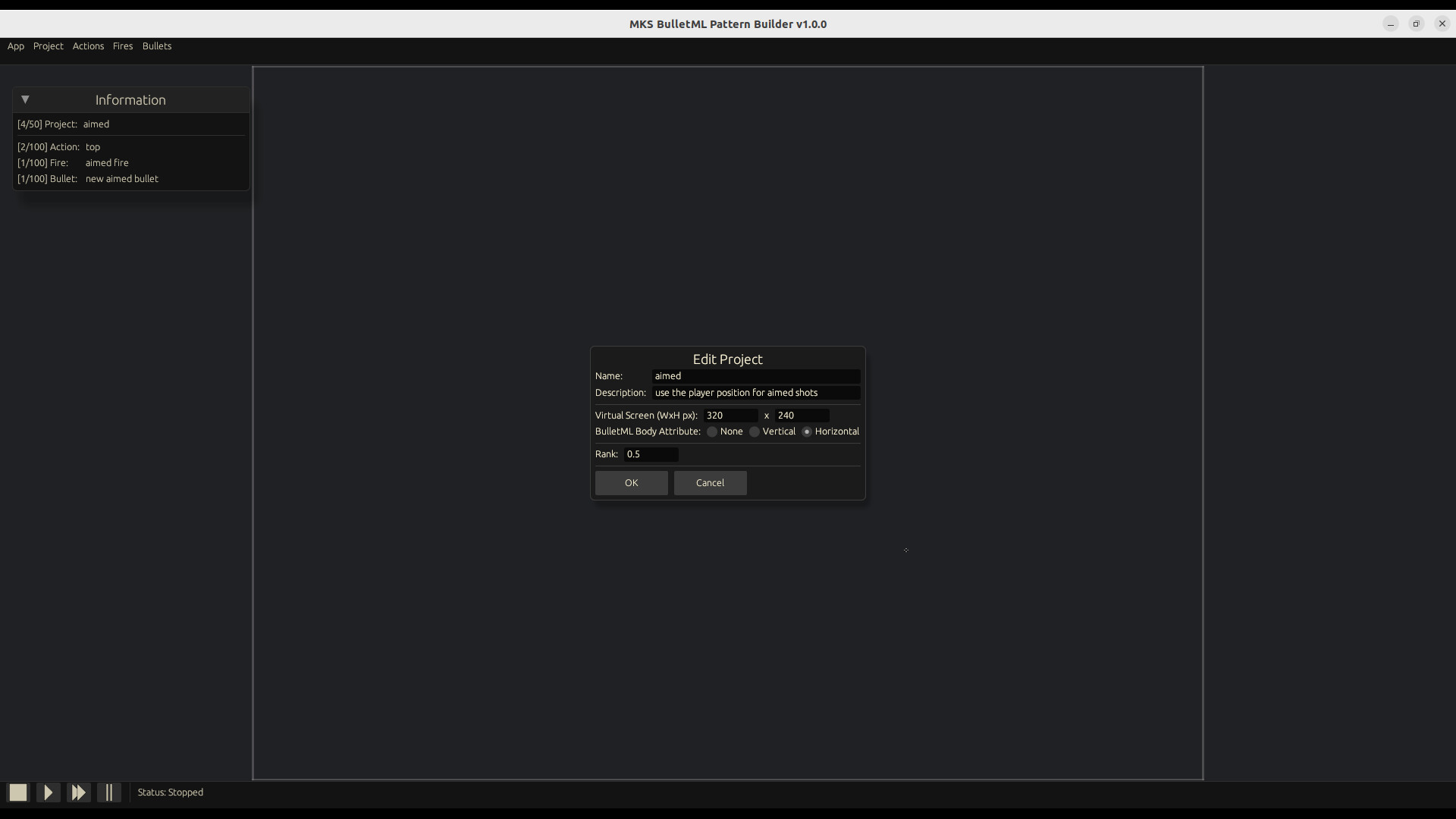Edit the project Description text
Viewport: 1456px width, 819px height.
[756, 393]
